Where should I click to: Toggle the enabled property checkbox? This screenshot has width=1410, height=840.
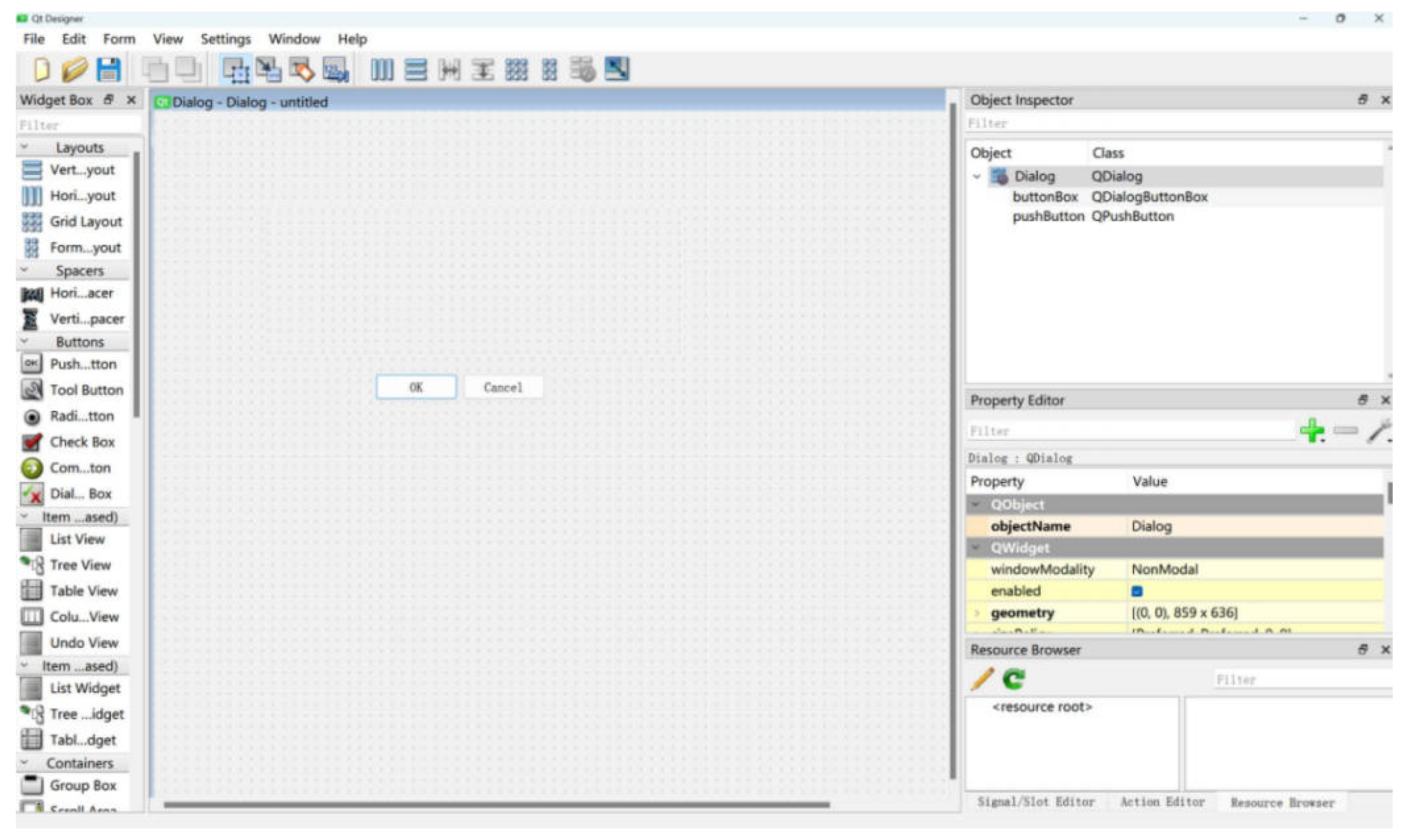pyautogui.click(x=1137, y=592)
